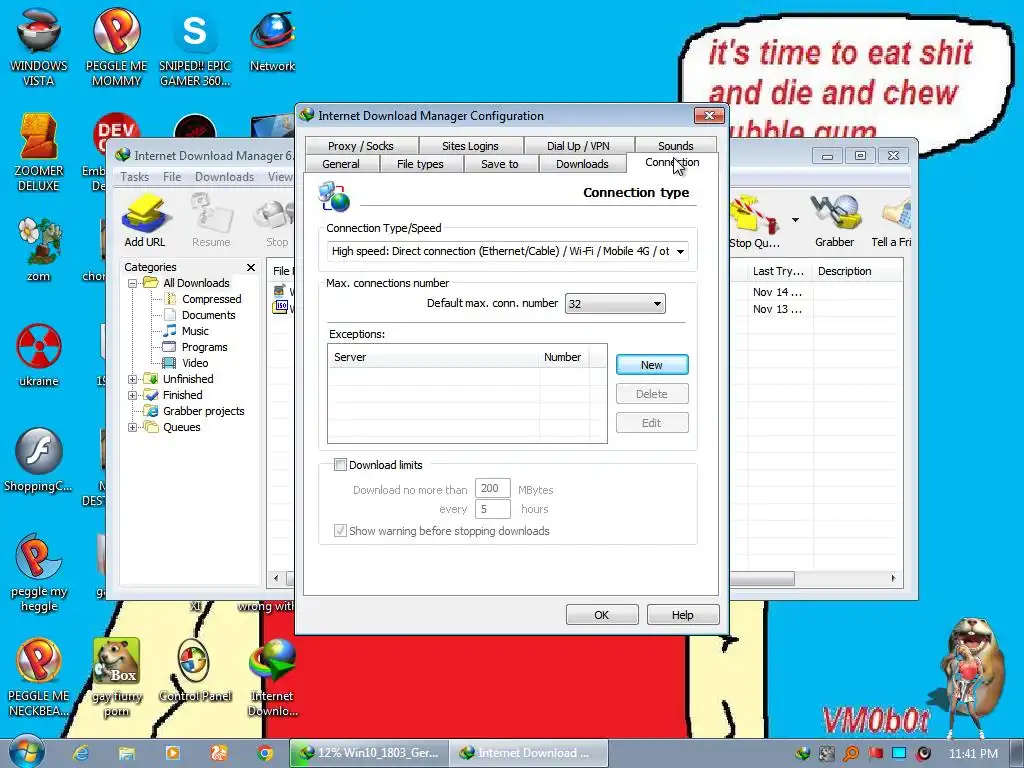Switch to 12% Win10_1803 taskbar window
Screen dimensions: 1024x768
369,753
